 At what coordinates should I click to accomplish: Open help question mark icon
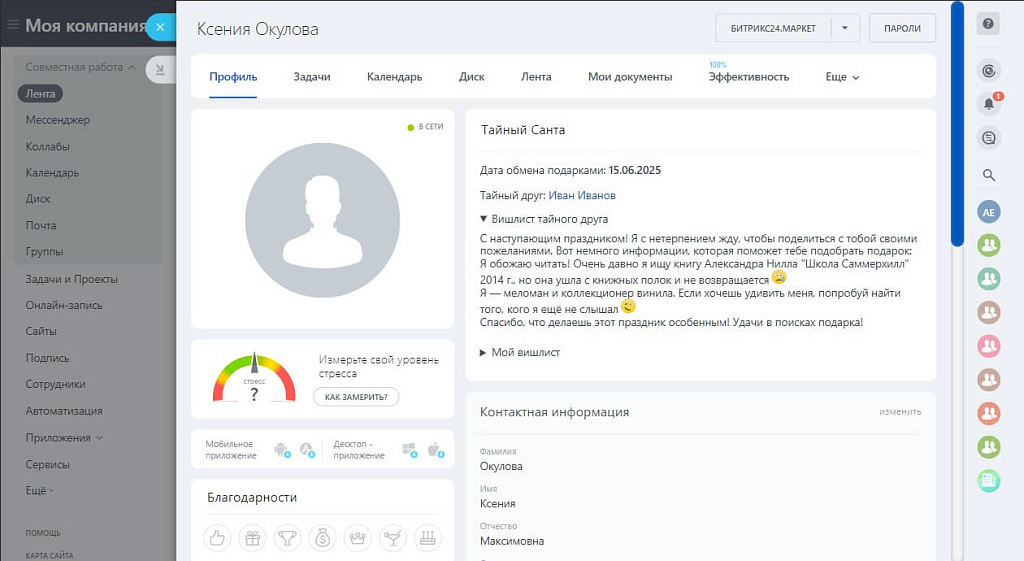coord(988,25)
